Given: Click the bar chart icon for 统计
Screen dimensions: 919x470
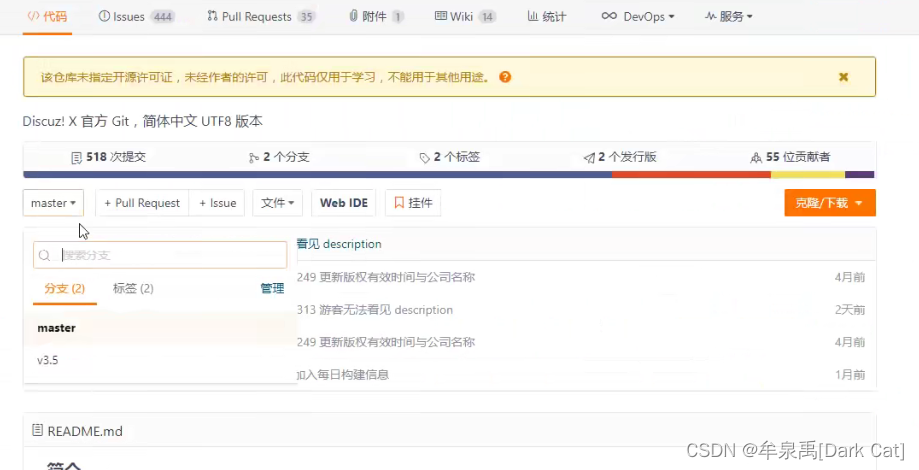Looking at the screenshot, I should (x=533, y=16).
